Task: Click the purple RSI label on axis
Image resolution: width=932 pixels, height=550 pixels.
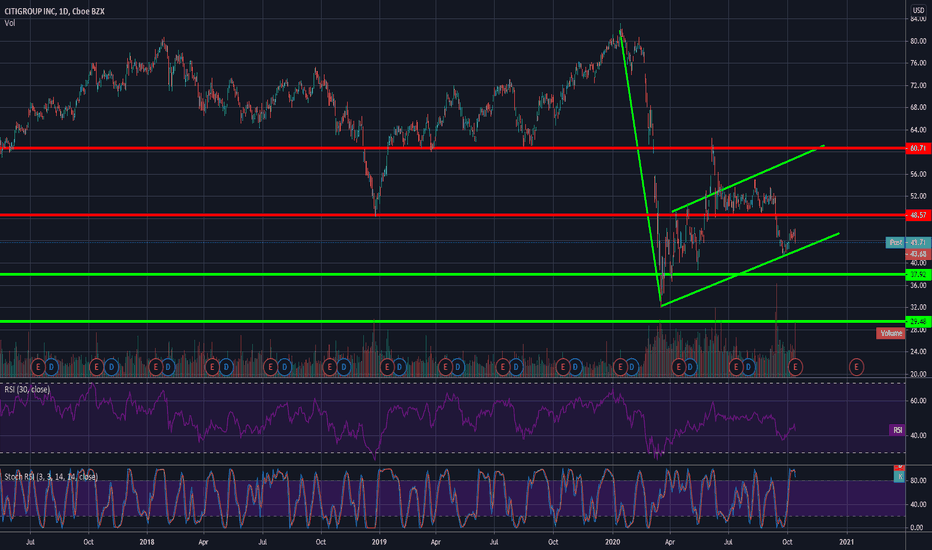Action: [x=897, y=430]
